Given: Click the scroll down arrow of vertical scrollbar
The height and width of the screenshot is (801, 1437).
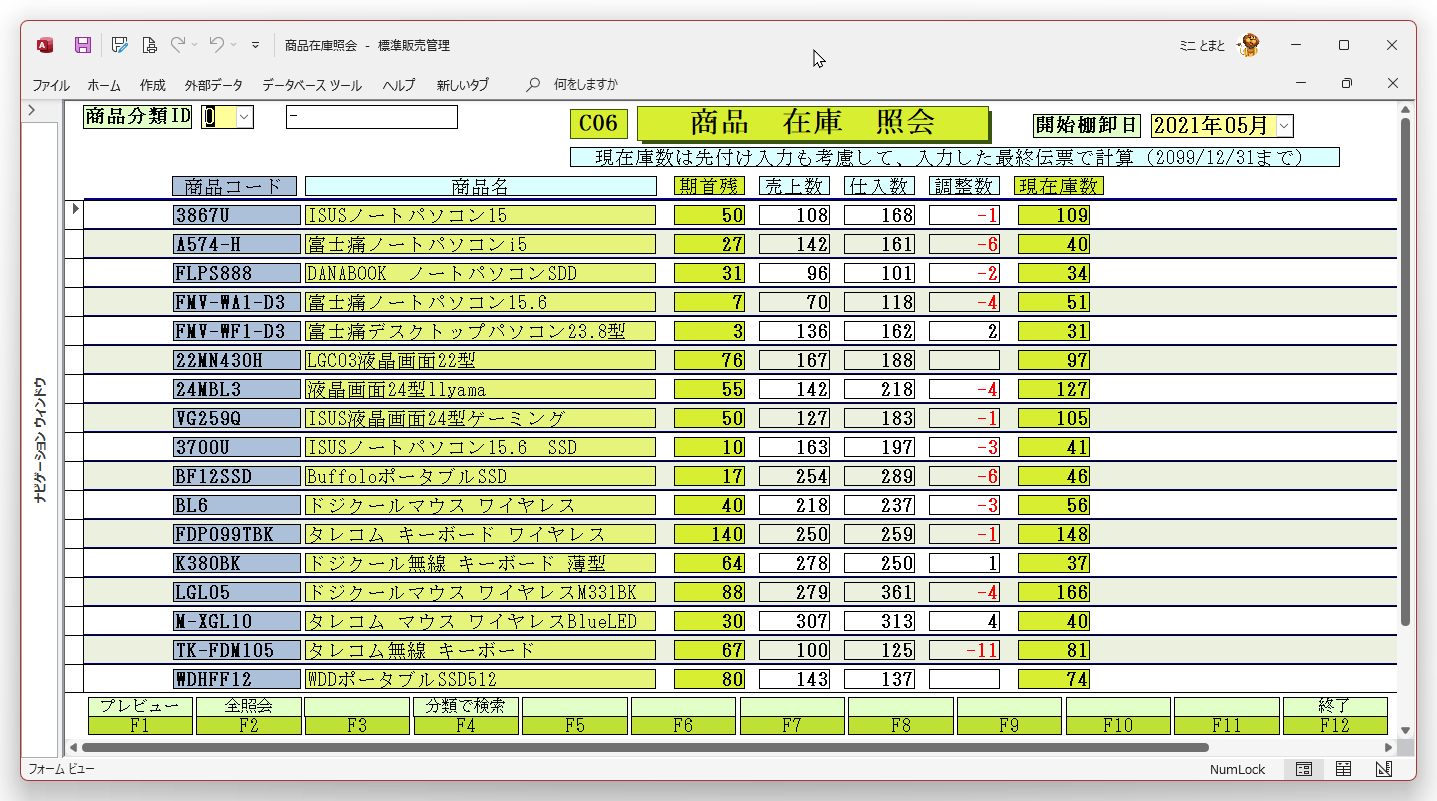Looking at the screenshot, I should (x=1404, y=731).
